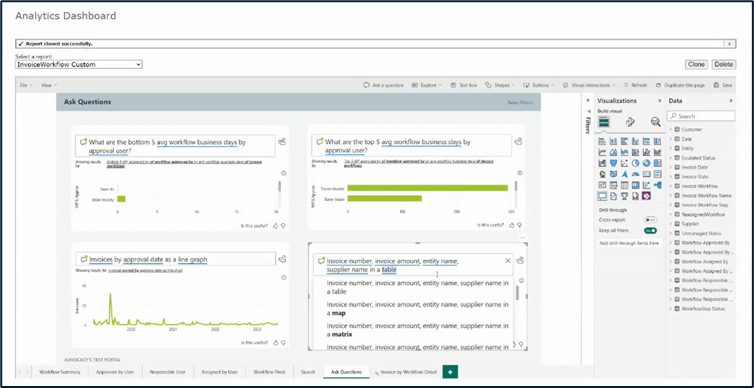This screenshot has height=388, width=754.
Task: Toggle the Keep all filters switch
Action: click(650, 231)
